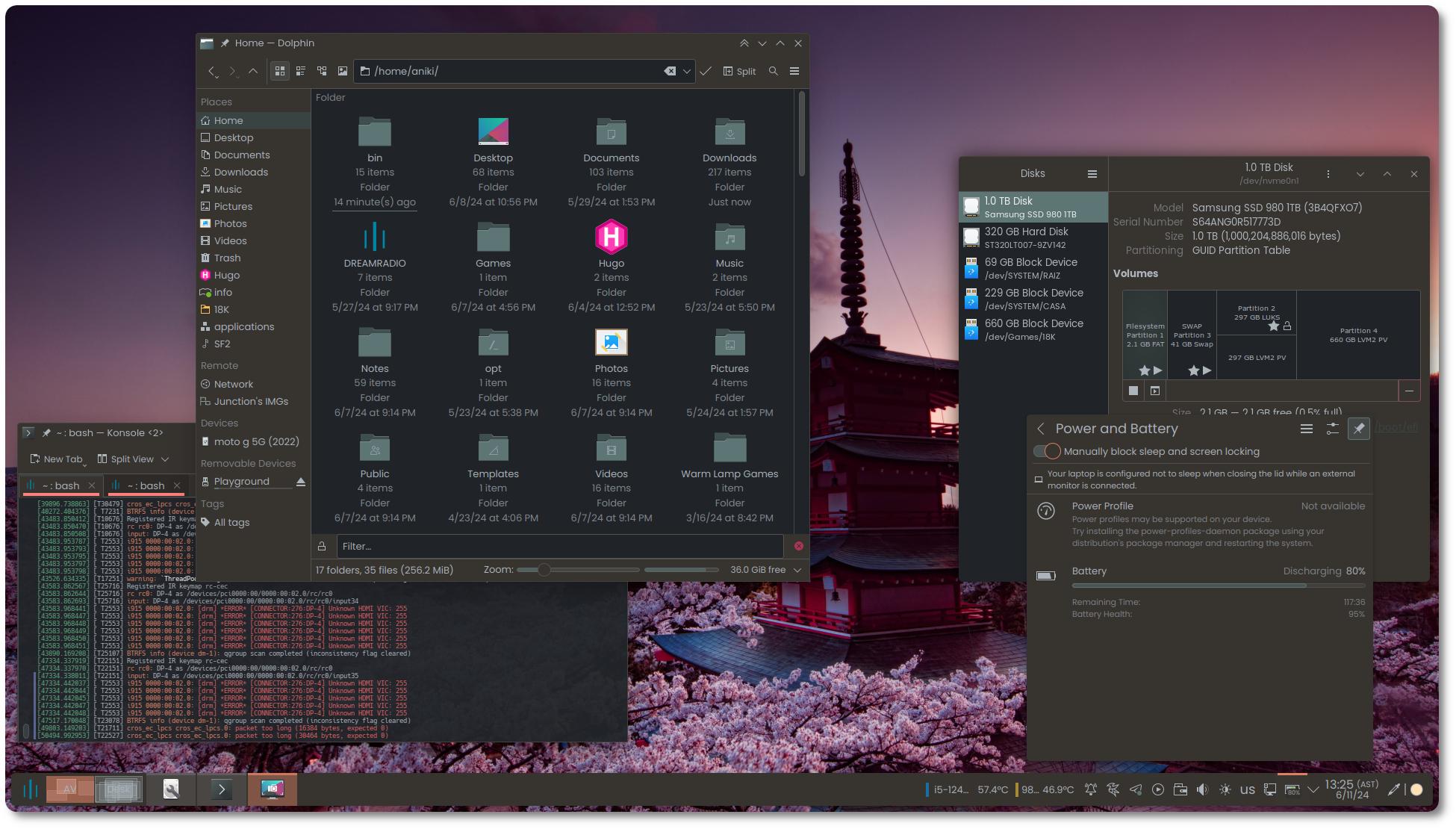
Task: Open search in Dolphin toolbar
Action: pyautogui.click(x=774, y=71)
